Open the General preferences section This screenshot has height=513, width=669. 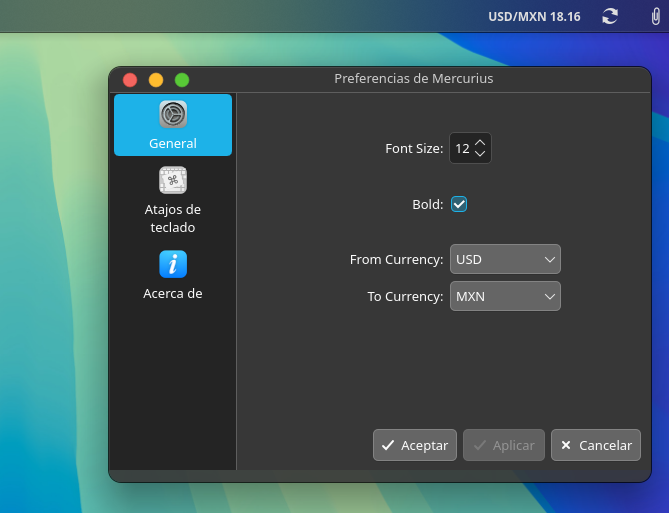pyautogui.click(x=173, y=125)
